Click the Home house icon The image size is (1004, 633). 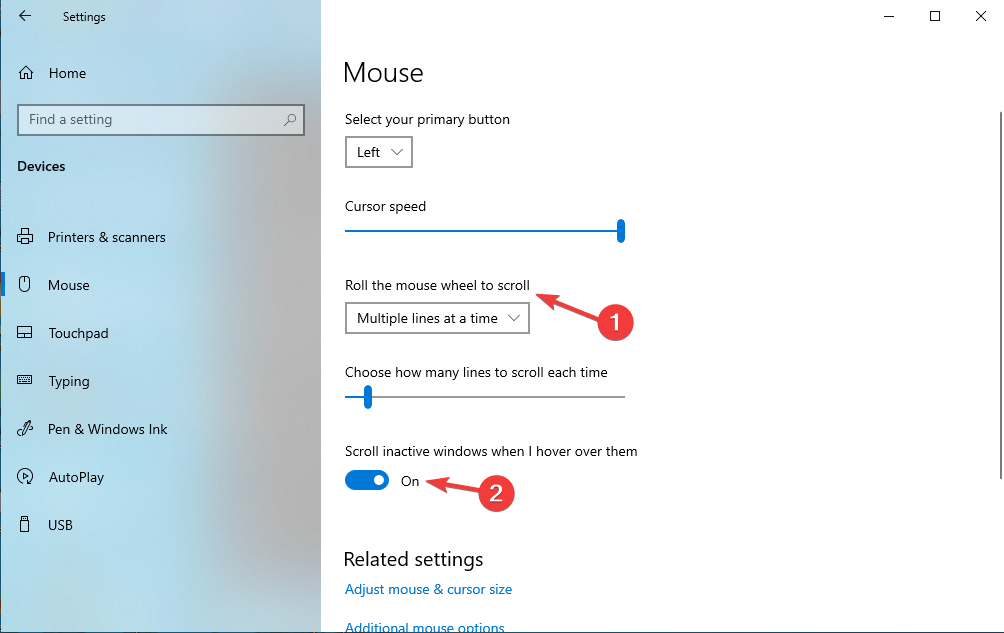pos(26,73)
